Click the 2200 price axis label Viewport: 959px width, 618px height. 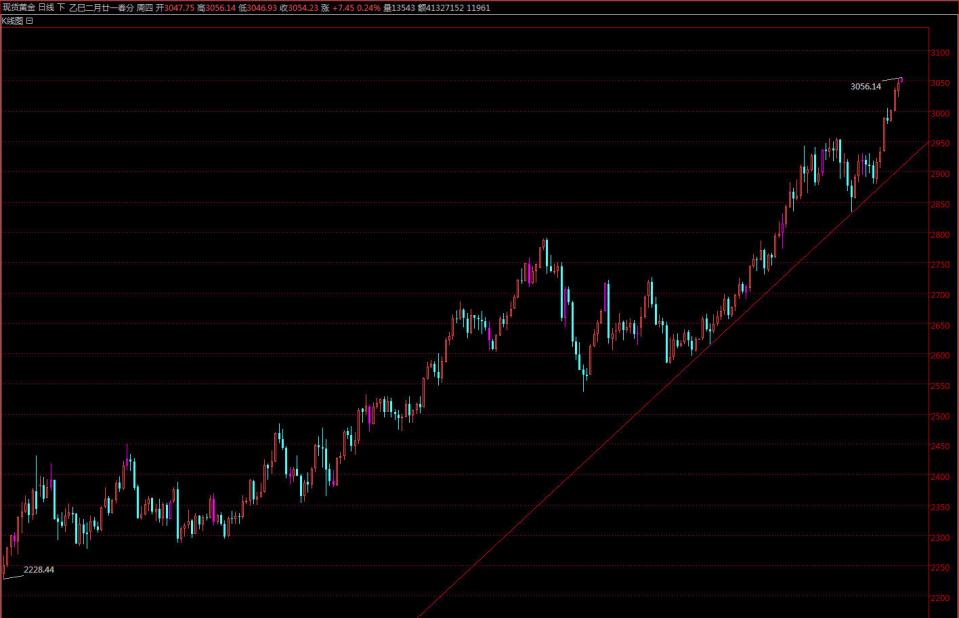[939, 598]
